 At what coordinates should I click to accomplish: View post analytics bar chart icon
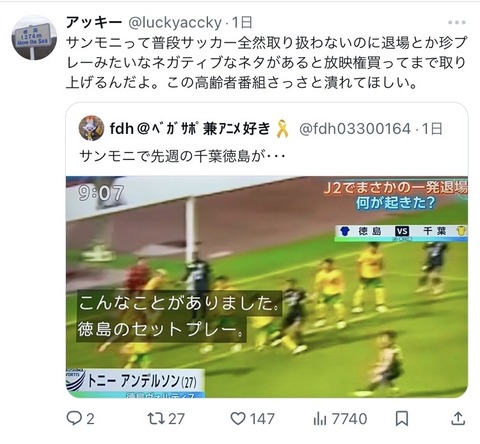320,419
